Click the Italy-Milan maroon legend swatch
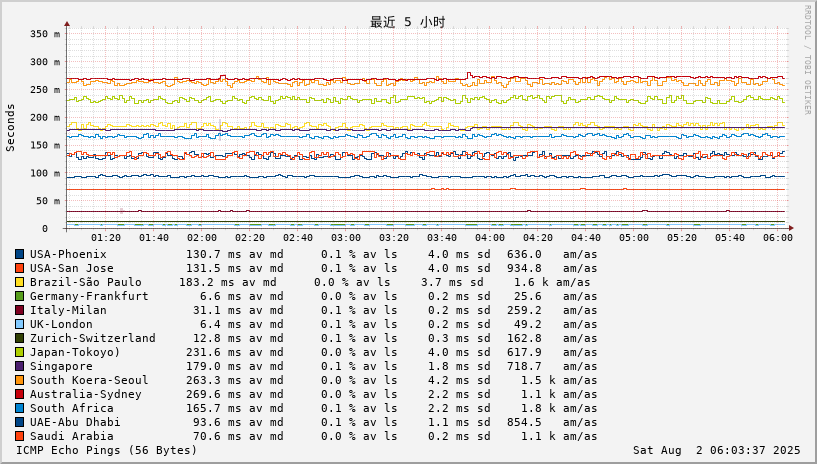 [19, 310]
